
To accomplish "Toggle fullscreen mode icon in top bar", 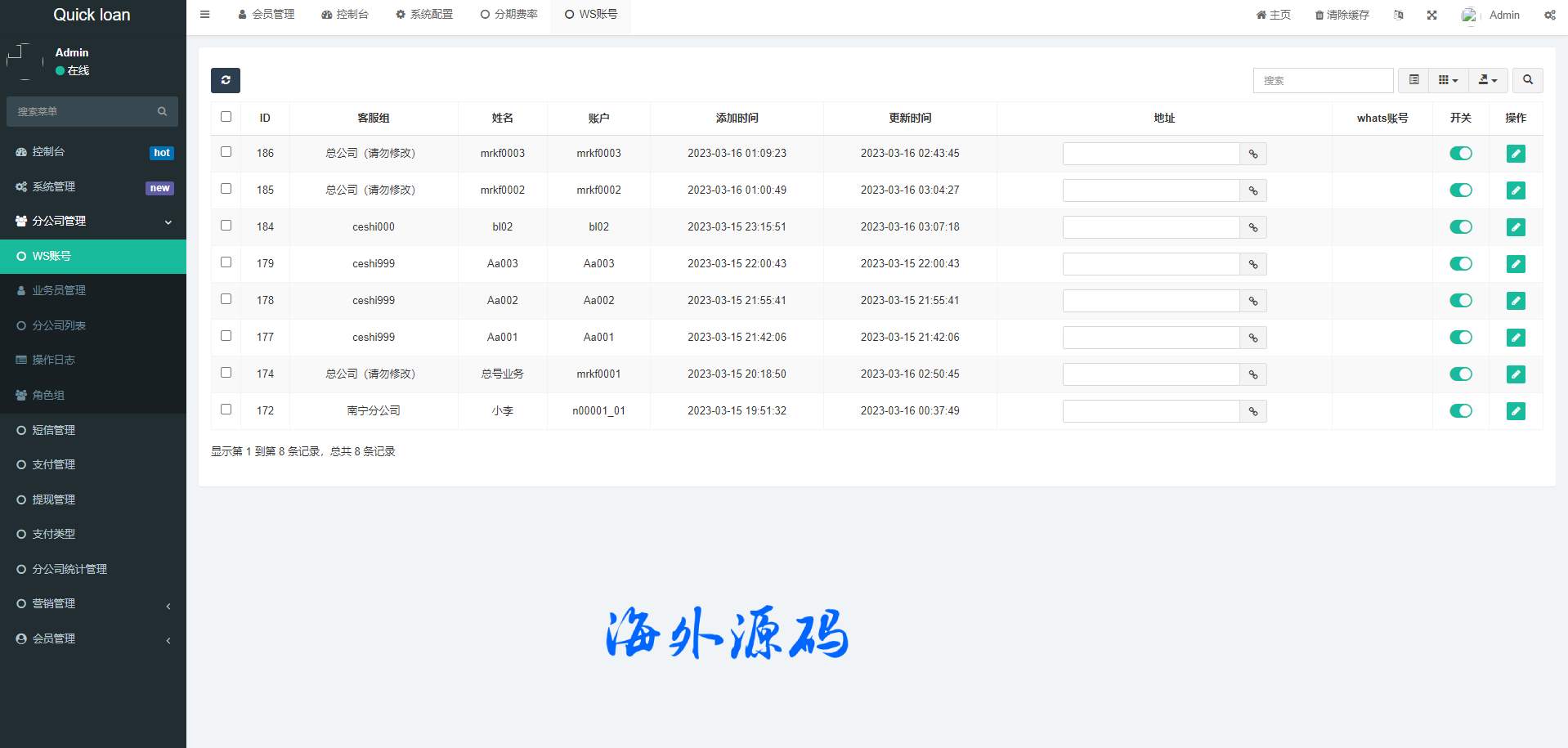I will pos(1431,15).
